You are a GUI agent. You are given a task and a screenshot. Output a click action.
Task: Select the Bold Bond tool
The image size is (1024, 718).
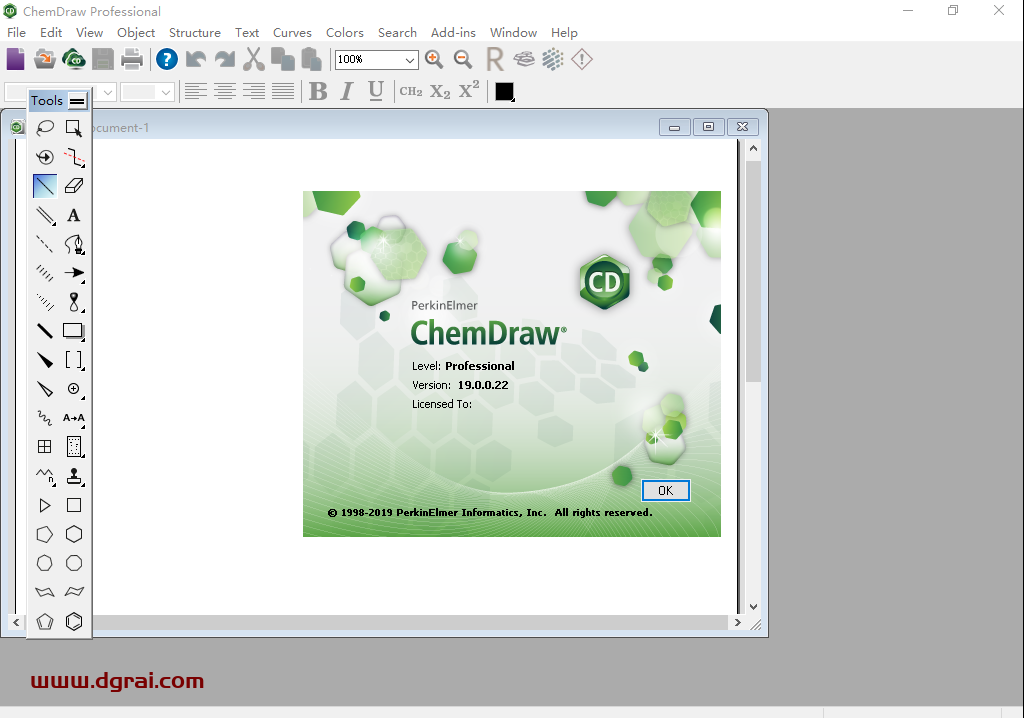44,331
